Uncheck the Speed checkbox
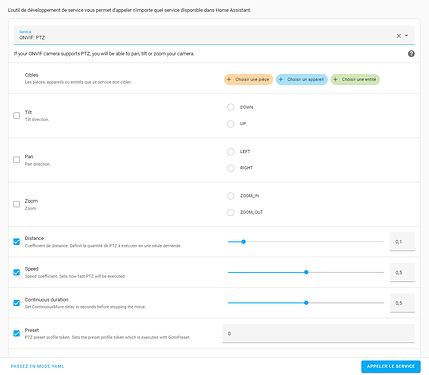The width and height of the screenshot is (429, 375). [16, 272]
